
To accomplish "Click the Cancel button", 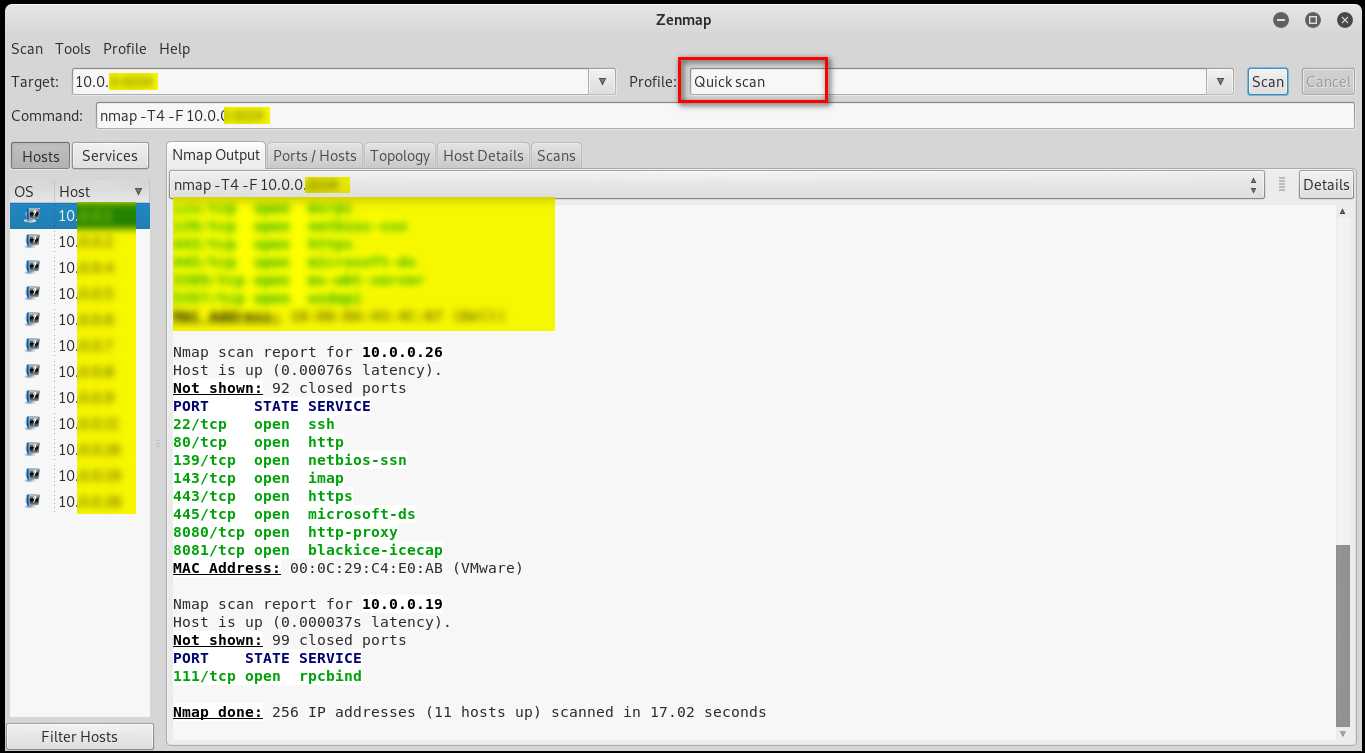I will (x=1328, y=82).
